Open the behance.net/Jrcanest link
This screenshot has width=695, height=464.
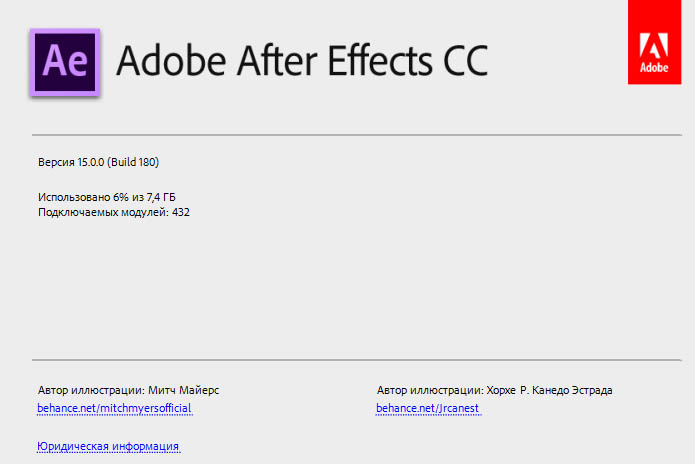click(428, 409)
